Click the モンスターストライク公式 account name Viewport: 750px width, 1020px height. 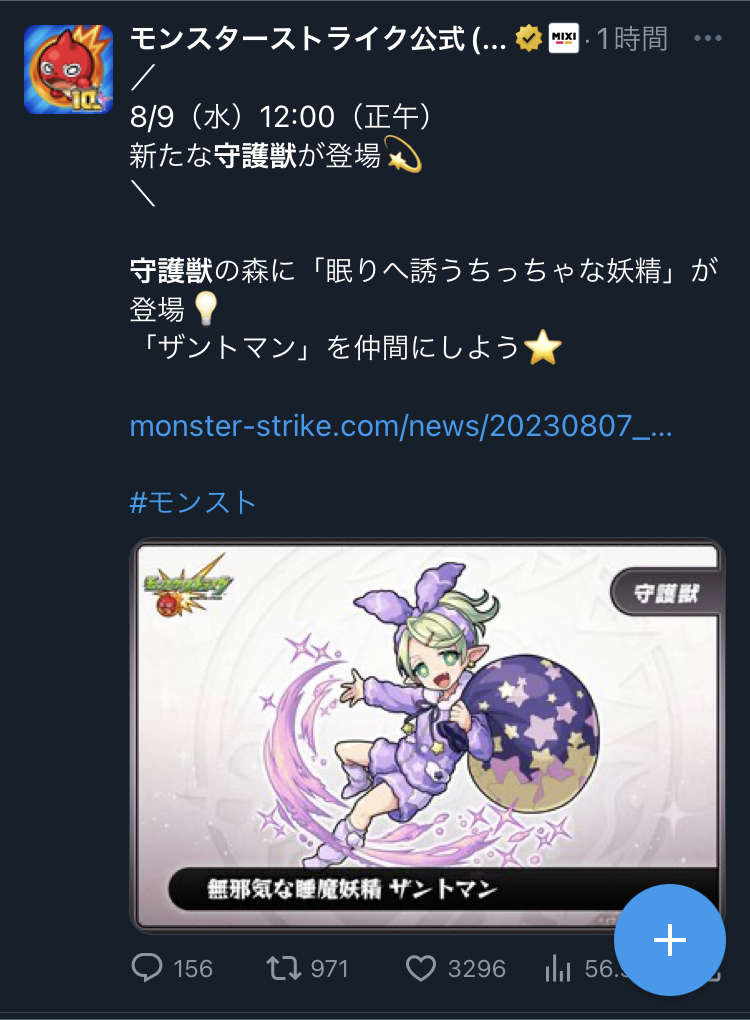pyautogui.click(x=318, y=39)
